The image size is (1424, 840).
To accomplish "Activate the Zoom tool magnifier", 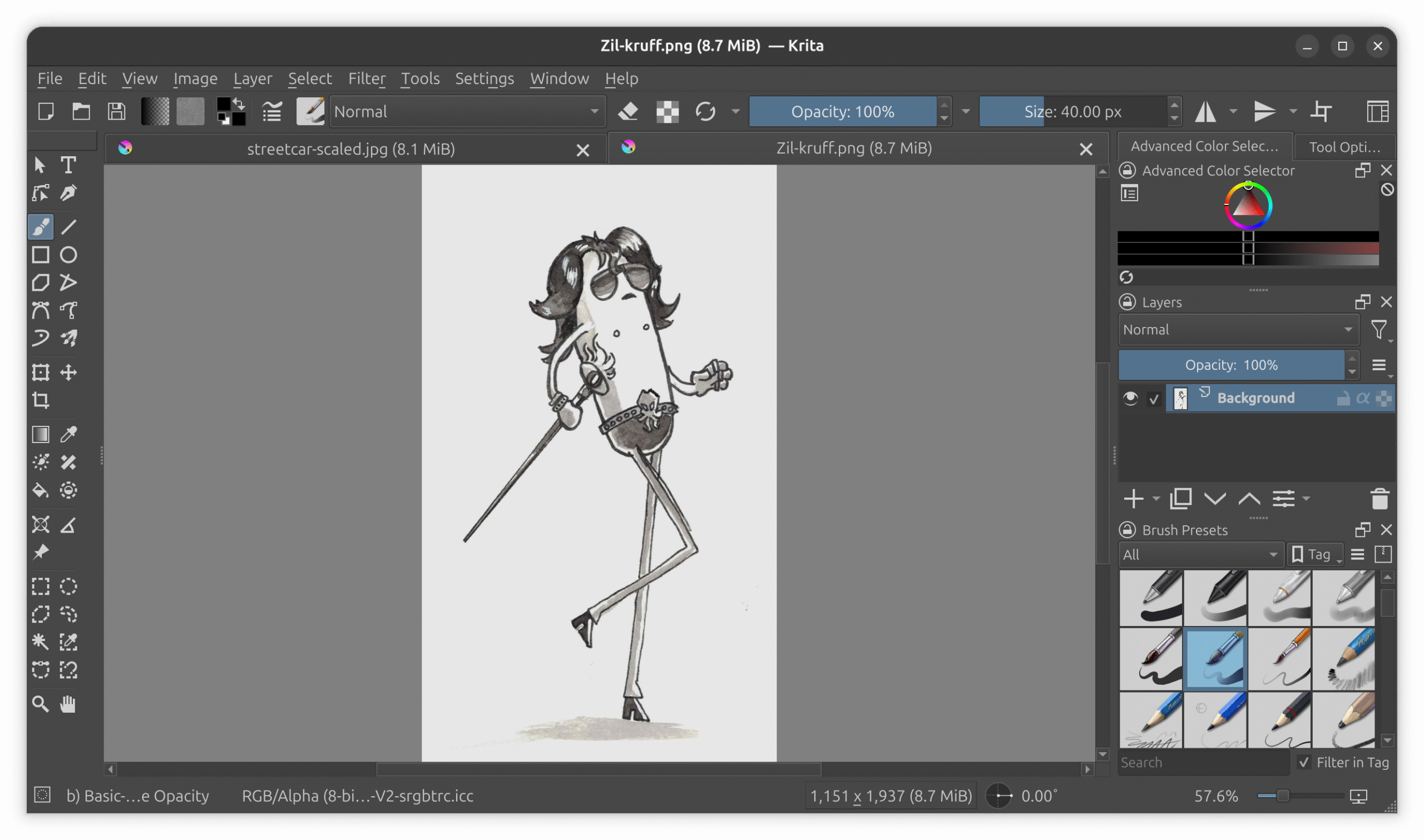I will [40, 704].
